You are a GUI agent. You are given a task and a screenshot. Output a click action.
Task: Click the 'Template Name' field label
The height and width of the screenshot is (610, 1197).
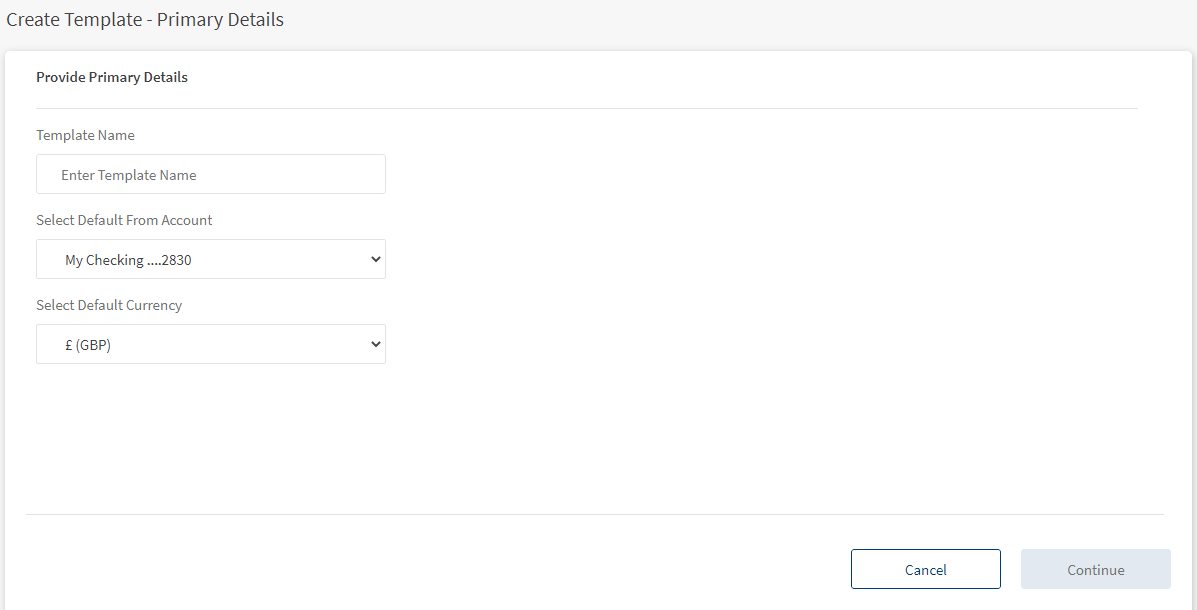point(85,135)
